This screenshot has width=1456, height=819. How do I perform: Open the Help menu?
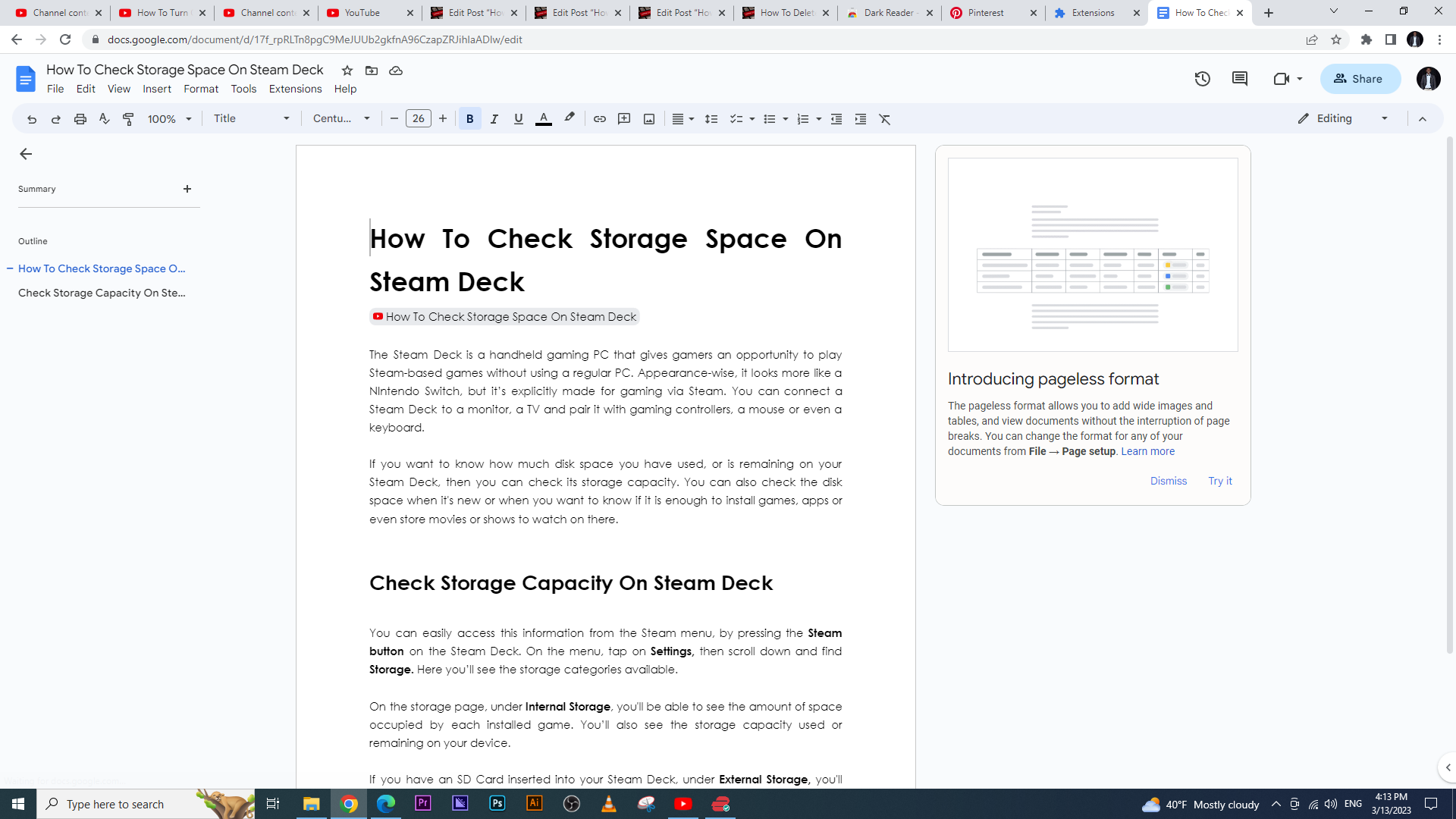point(345,89)
